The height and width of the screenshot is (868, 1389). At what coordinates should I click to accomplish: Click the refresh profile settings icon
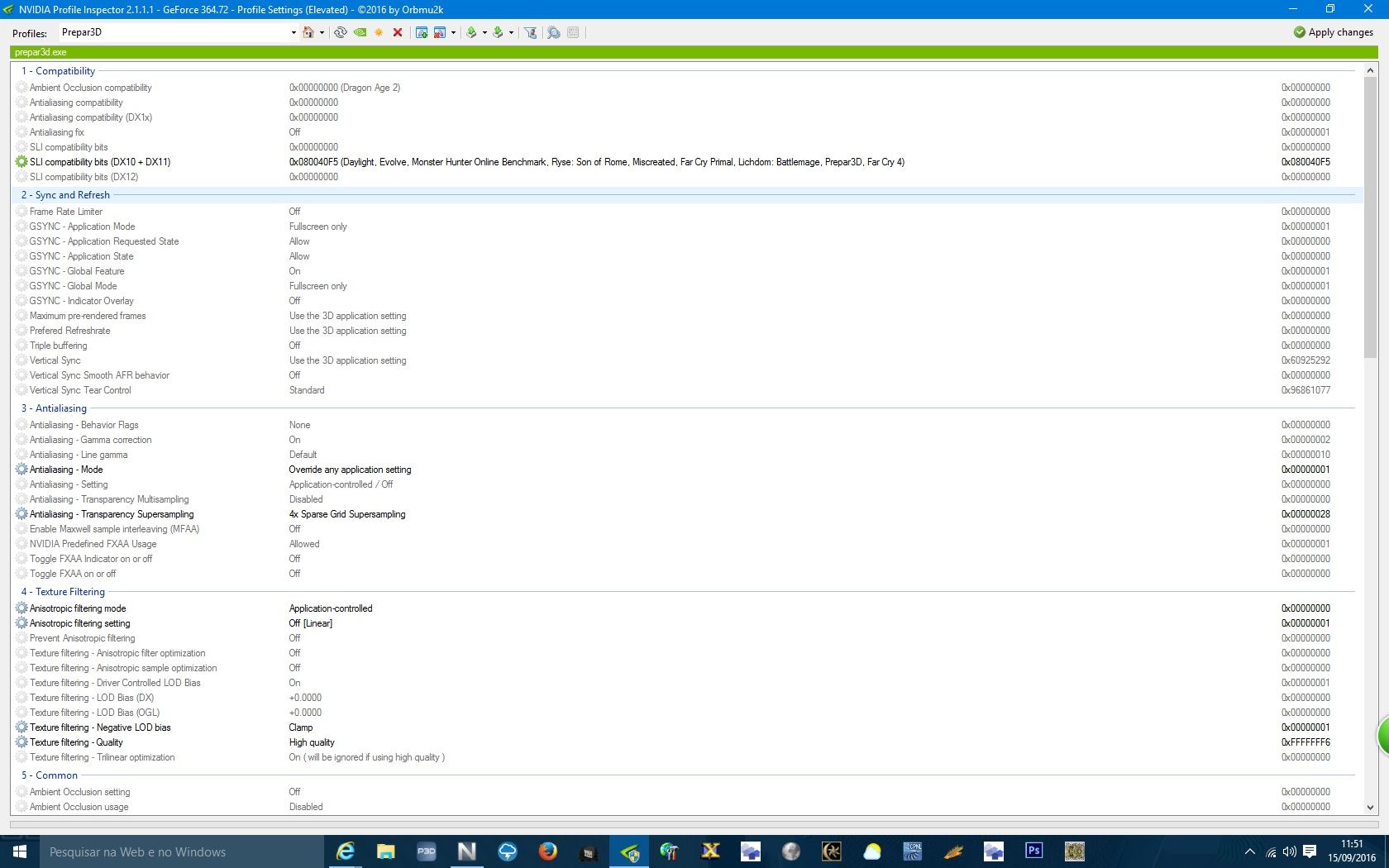pyautogui.click(x=340, y=32)
